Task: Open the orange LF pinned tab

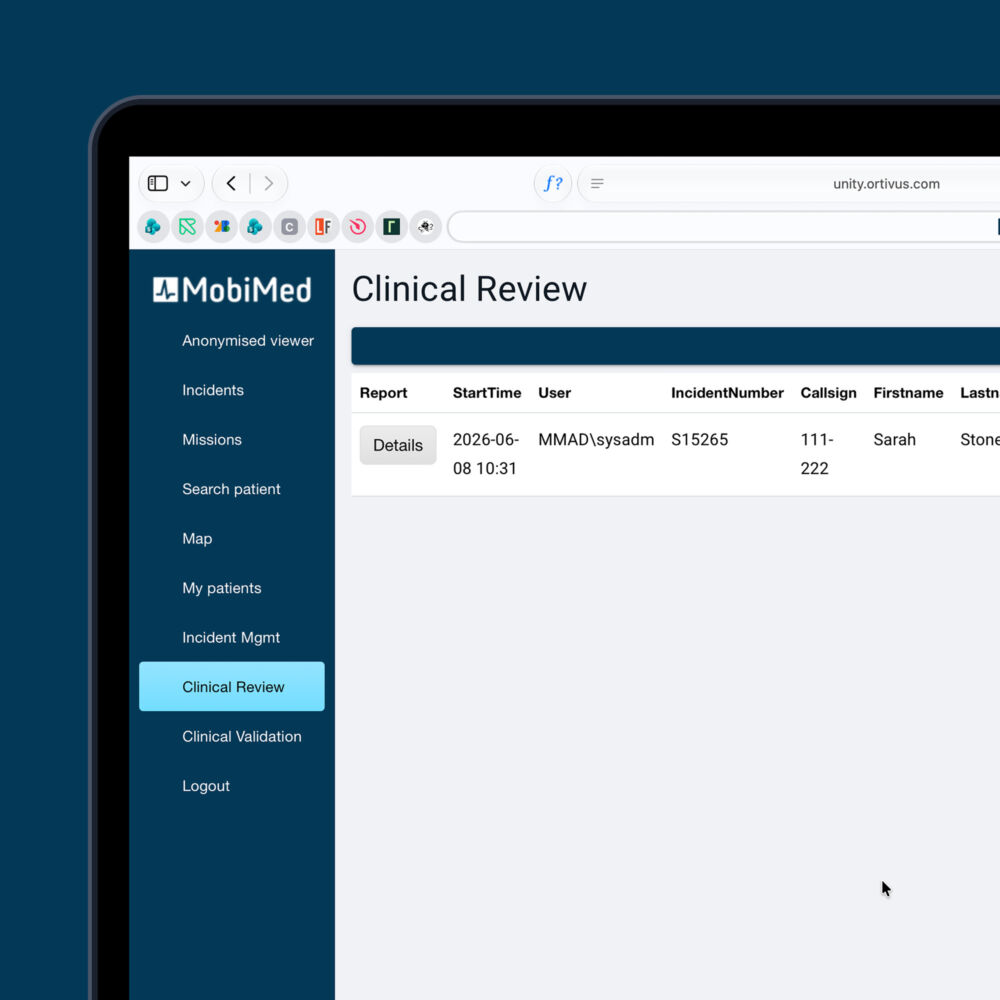Action: click(x=323, y=226)
